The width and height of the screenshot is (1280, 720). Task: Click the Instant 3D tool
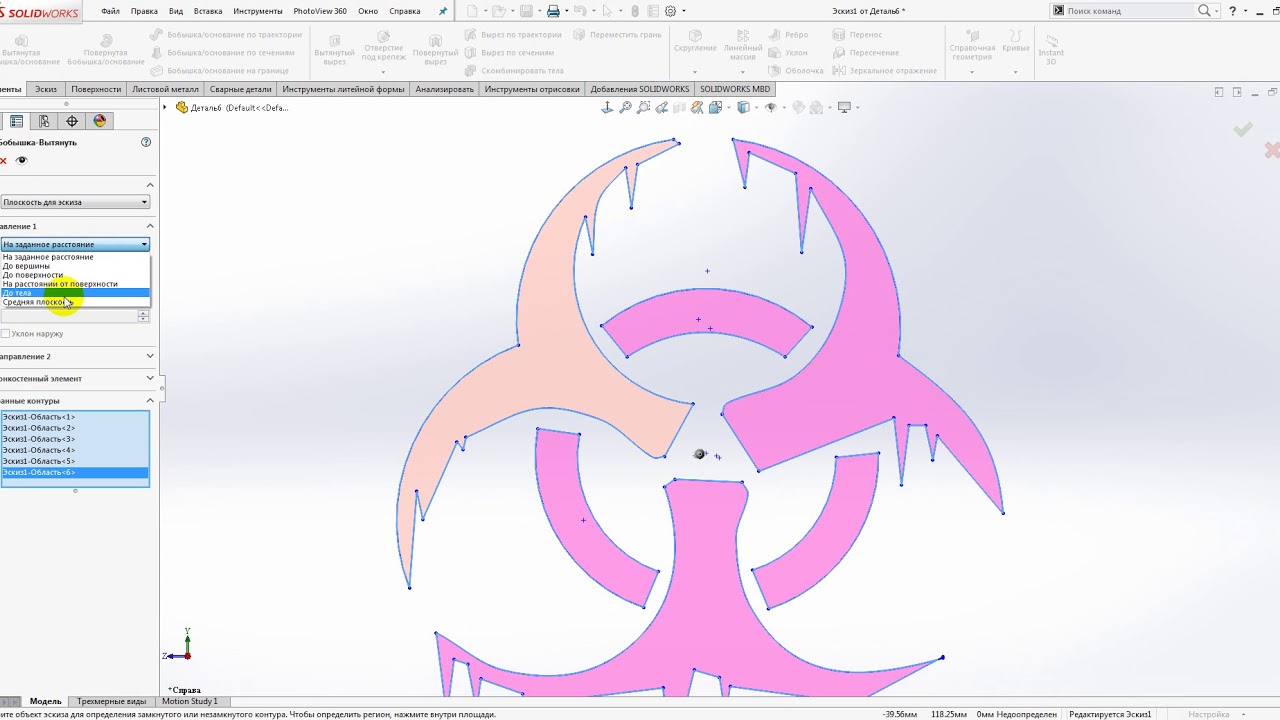coord(1051,48)
